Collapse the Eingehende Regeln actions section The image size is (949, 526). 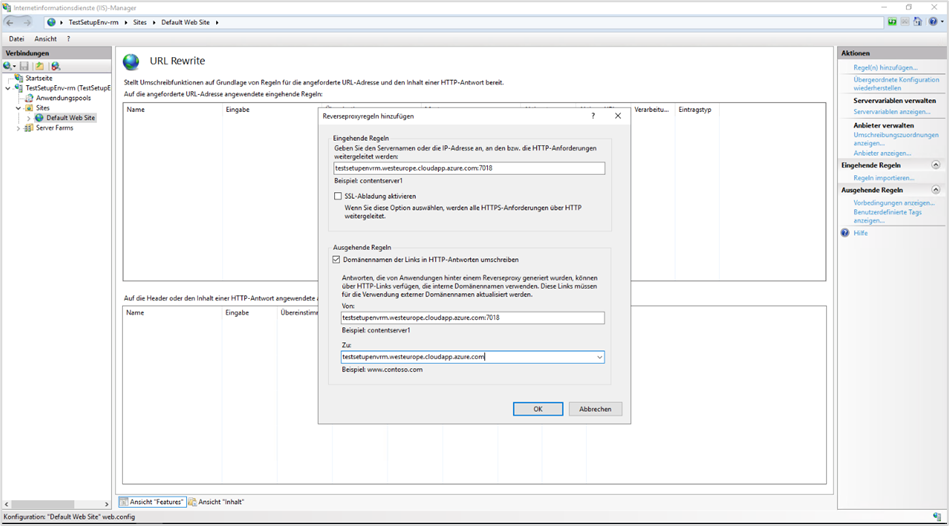click(935, 165)
